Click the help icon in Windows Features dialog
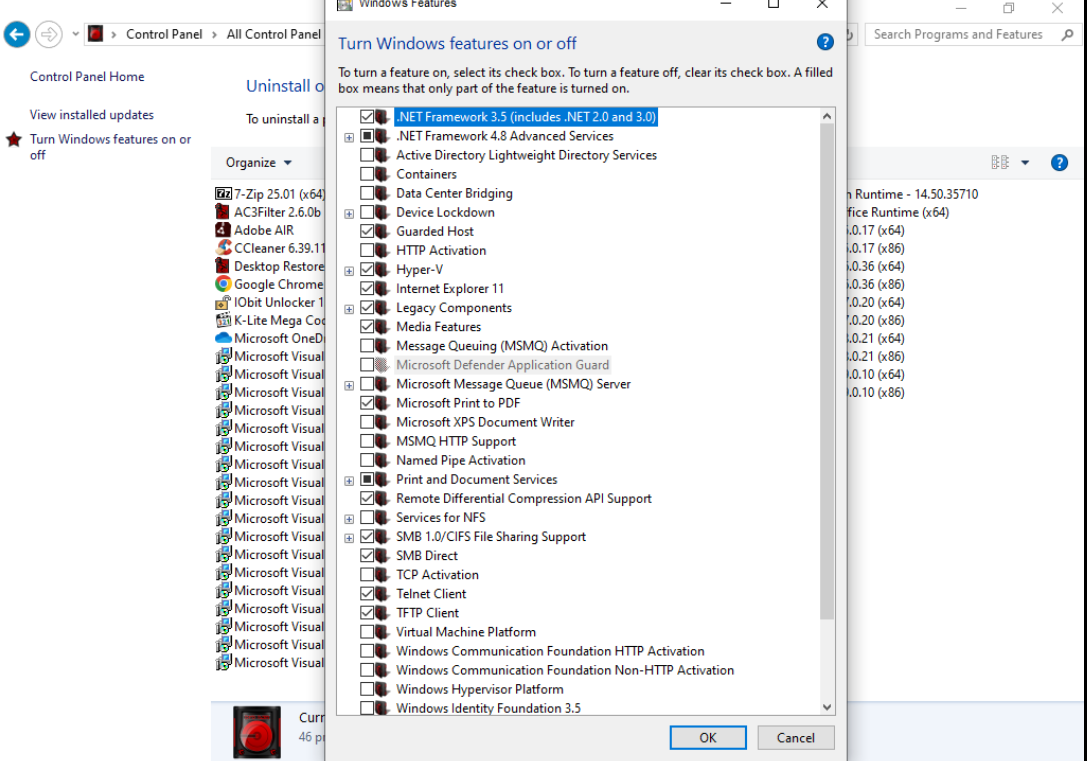The width and height of the screenshot is (1087, 761). [x=824, y=42]
